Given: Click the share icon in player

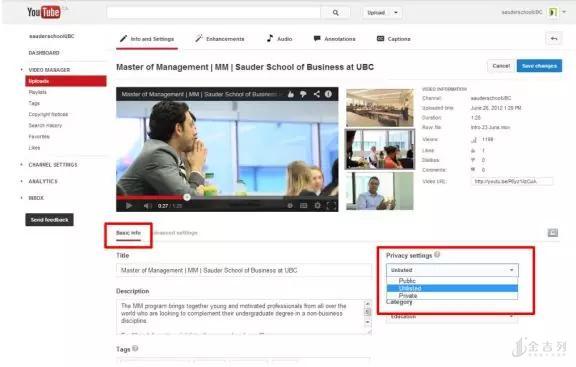Looking at the screenshot, I should point(316,94).
